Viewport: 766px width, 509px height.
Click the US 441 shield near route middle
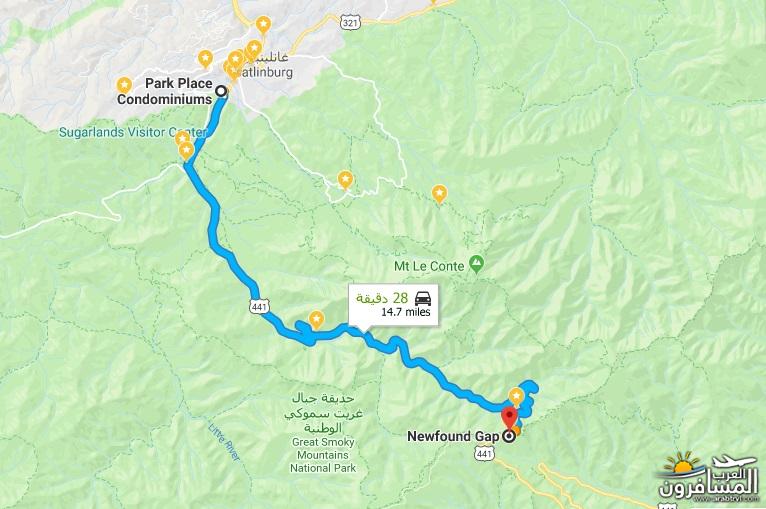(257, 307)
